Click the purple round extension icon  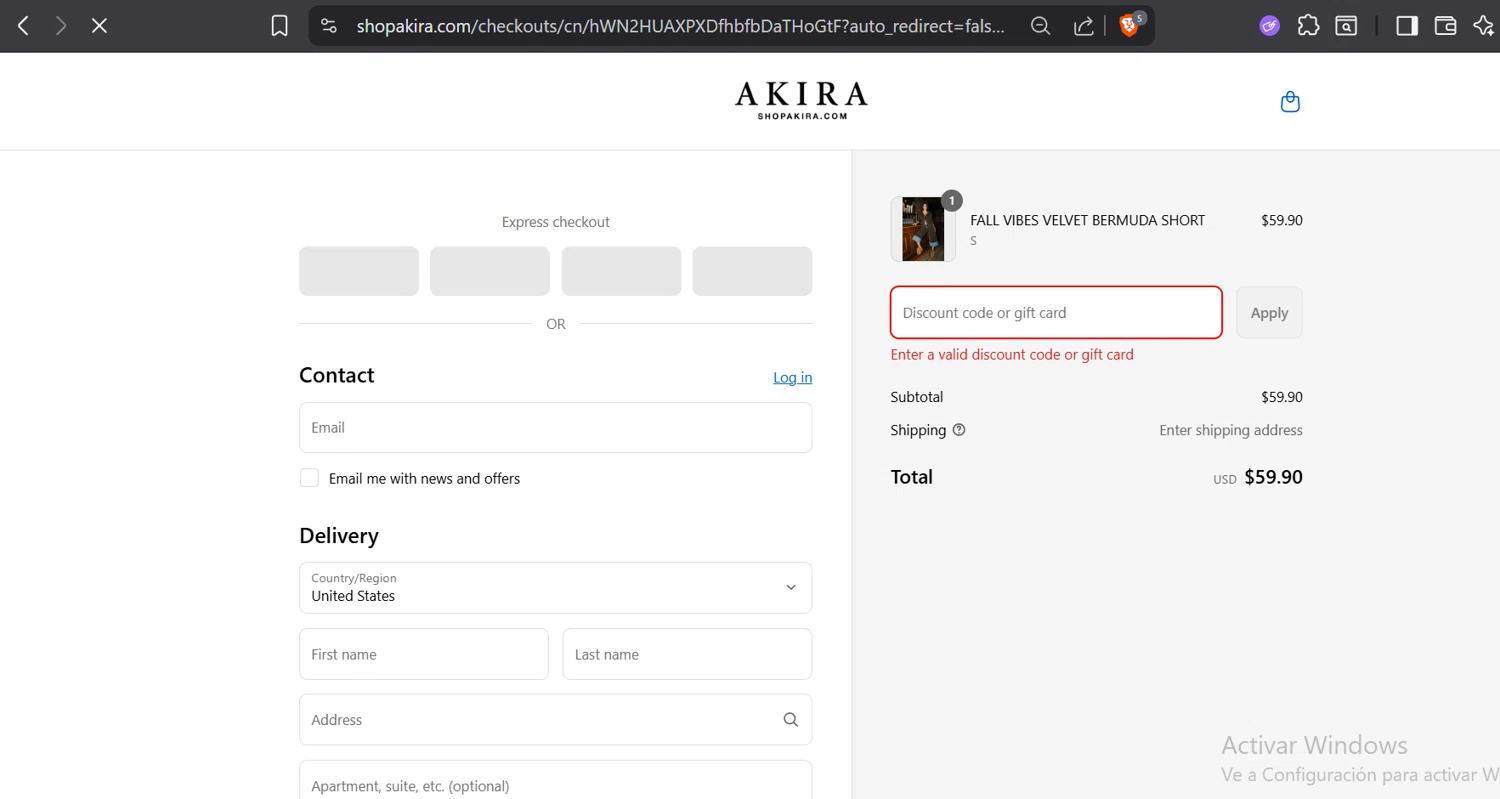(x=1269, y=26)
